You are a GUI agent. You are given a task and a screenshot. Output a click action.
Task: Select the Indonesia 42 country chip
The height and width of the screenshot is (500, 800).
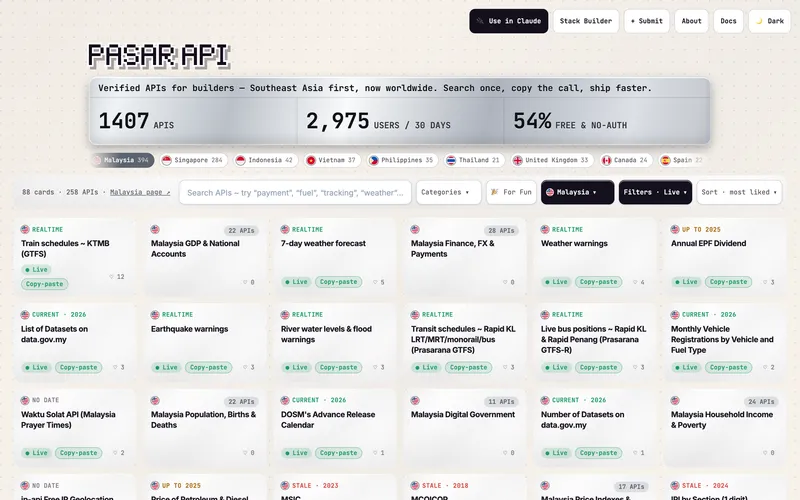pos(266,160)
